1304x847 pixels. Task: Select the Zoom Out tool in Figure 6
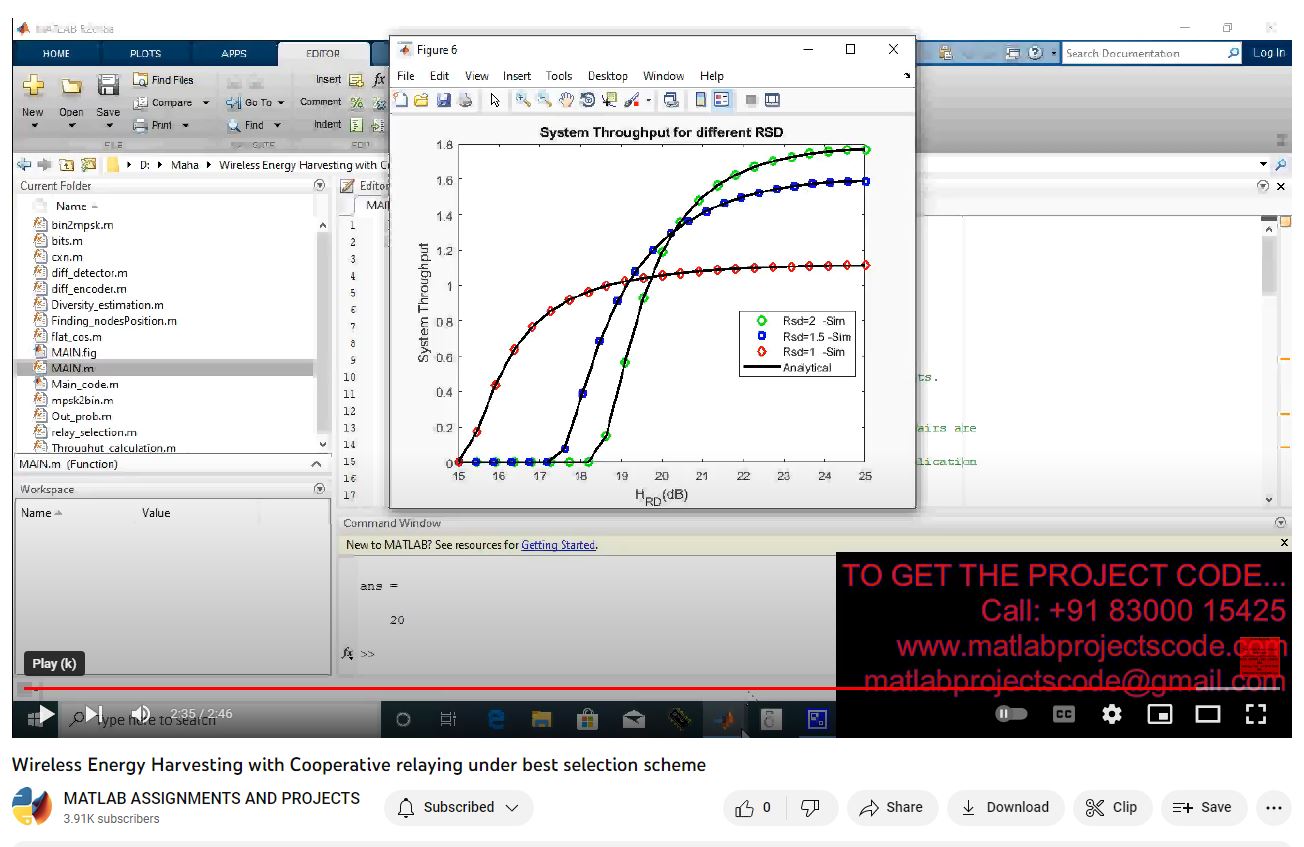coord(544,100)
